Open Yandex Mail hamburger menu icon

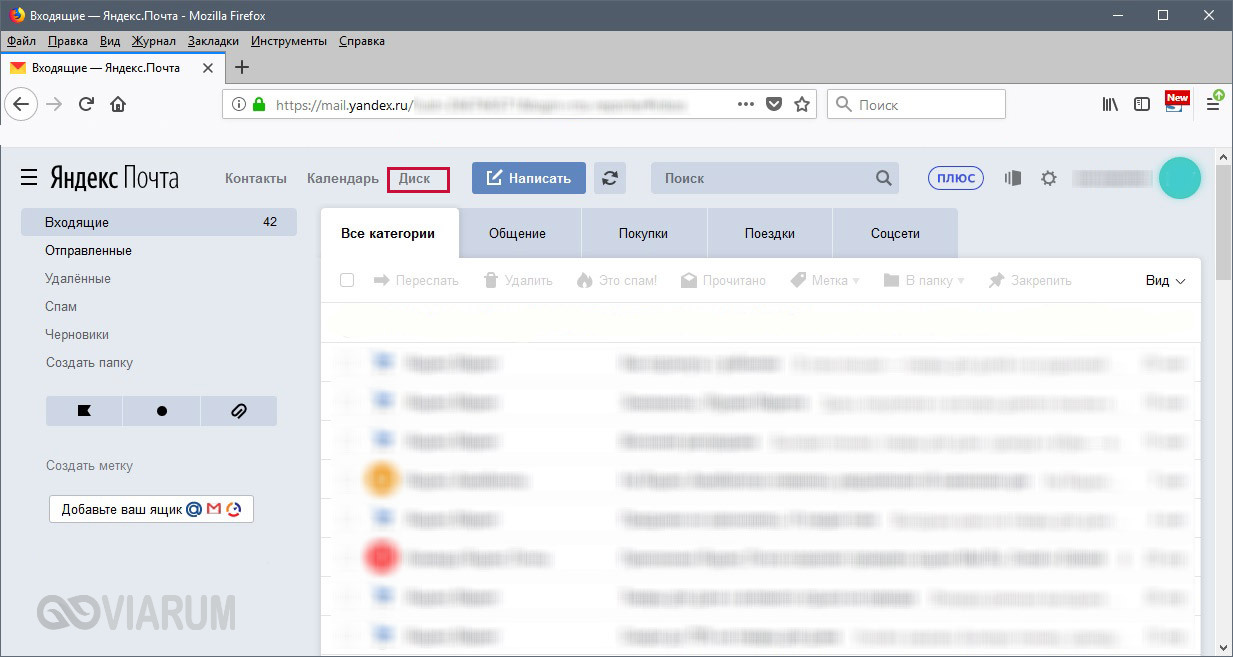pos(29,178)
